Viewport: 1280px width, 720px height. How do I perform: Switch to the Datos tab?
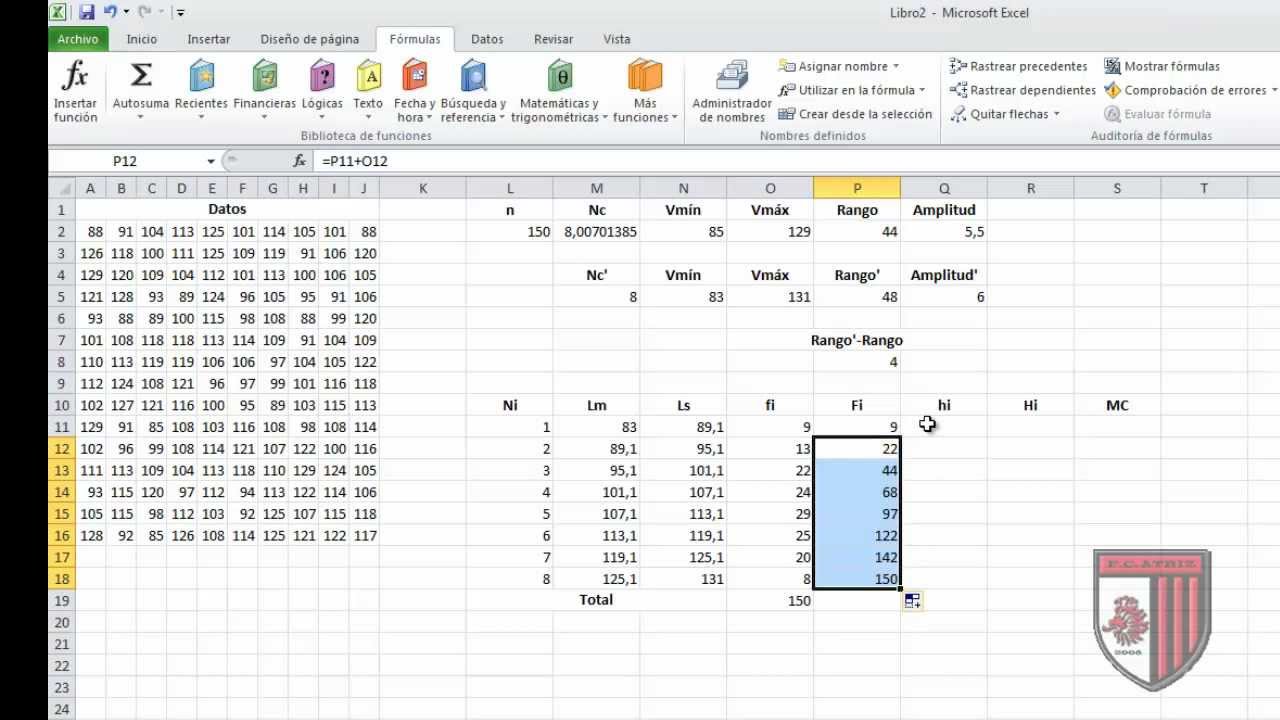pyautogui.click(x=487, y=39)
